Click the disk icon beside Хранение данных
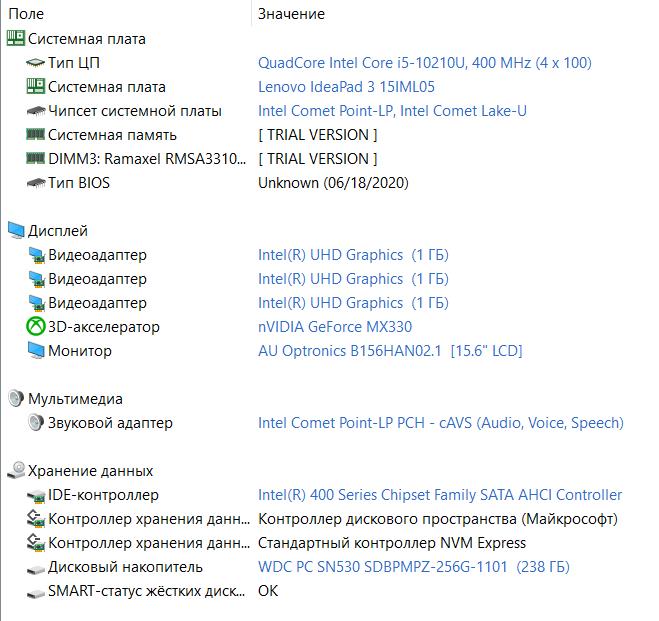The image size is (659, 621). click(16, 471)
